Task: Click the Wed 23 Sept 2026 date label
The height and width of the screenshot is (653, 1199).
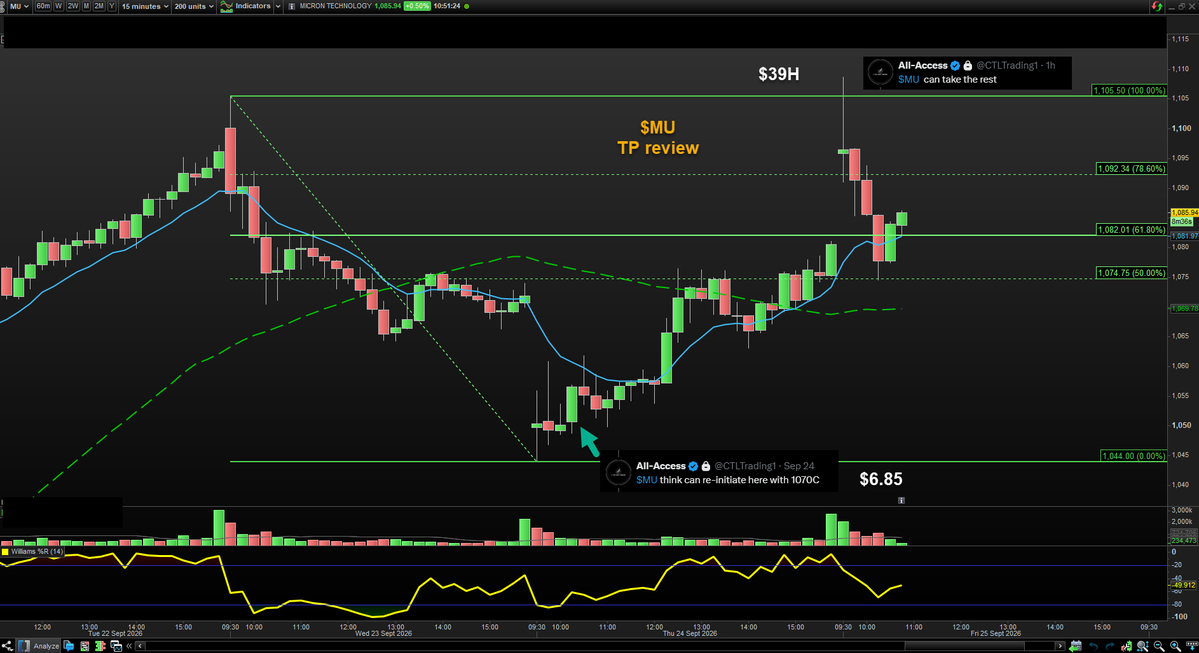Action: click(x=383, y=634)
